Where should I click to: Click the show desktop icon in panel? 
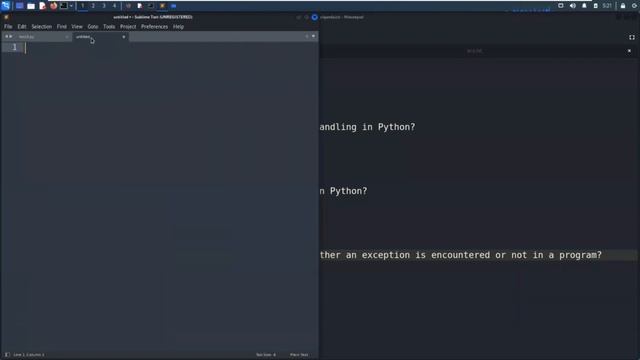click(19, 6)
